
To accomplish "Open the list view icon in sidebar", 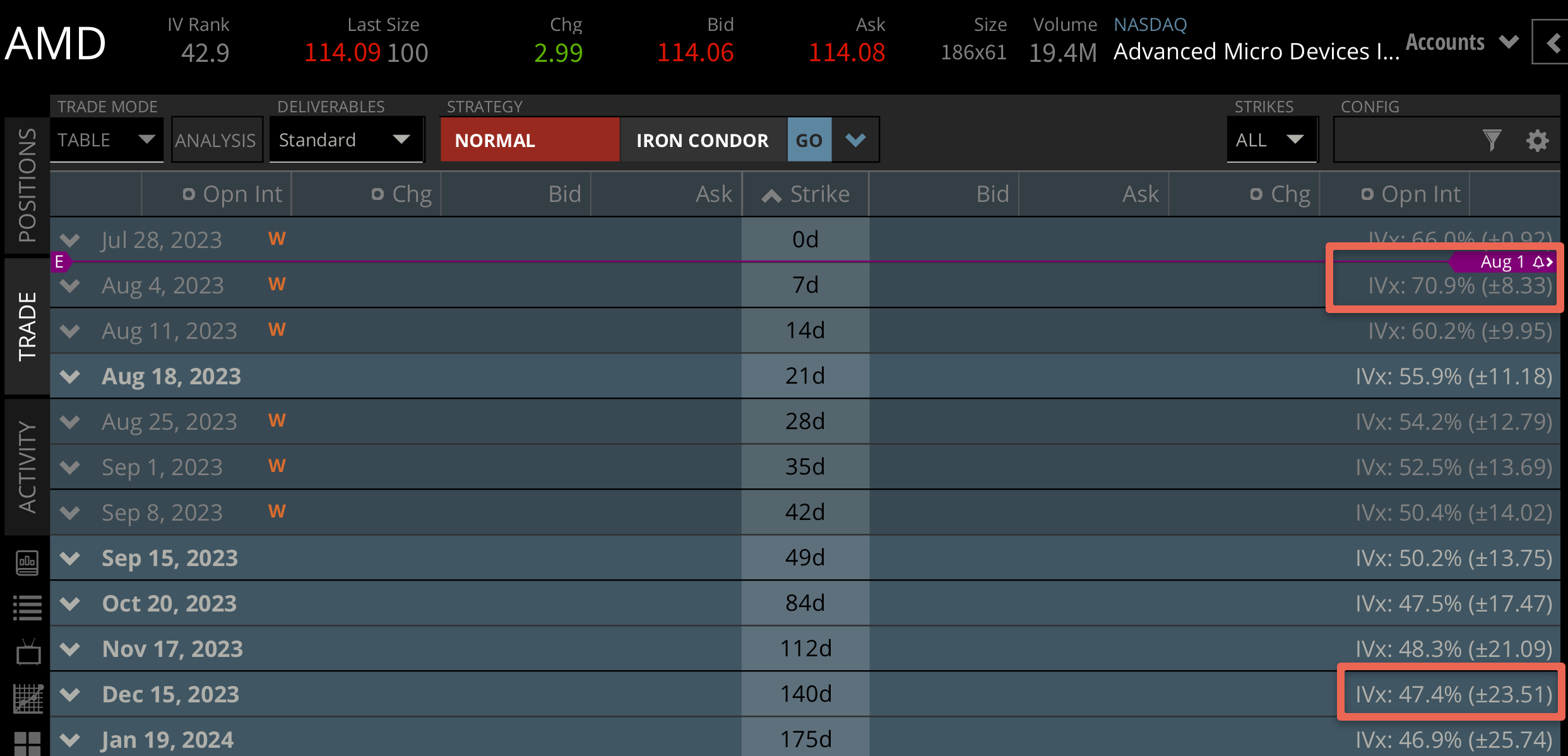I will pos(27,608).
